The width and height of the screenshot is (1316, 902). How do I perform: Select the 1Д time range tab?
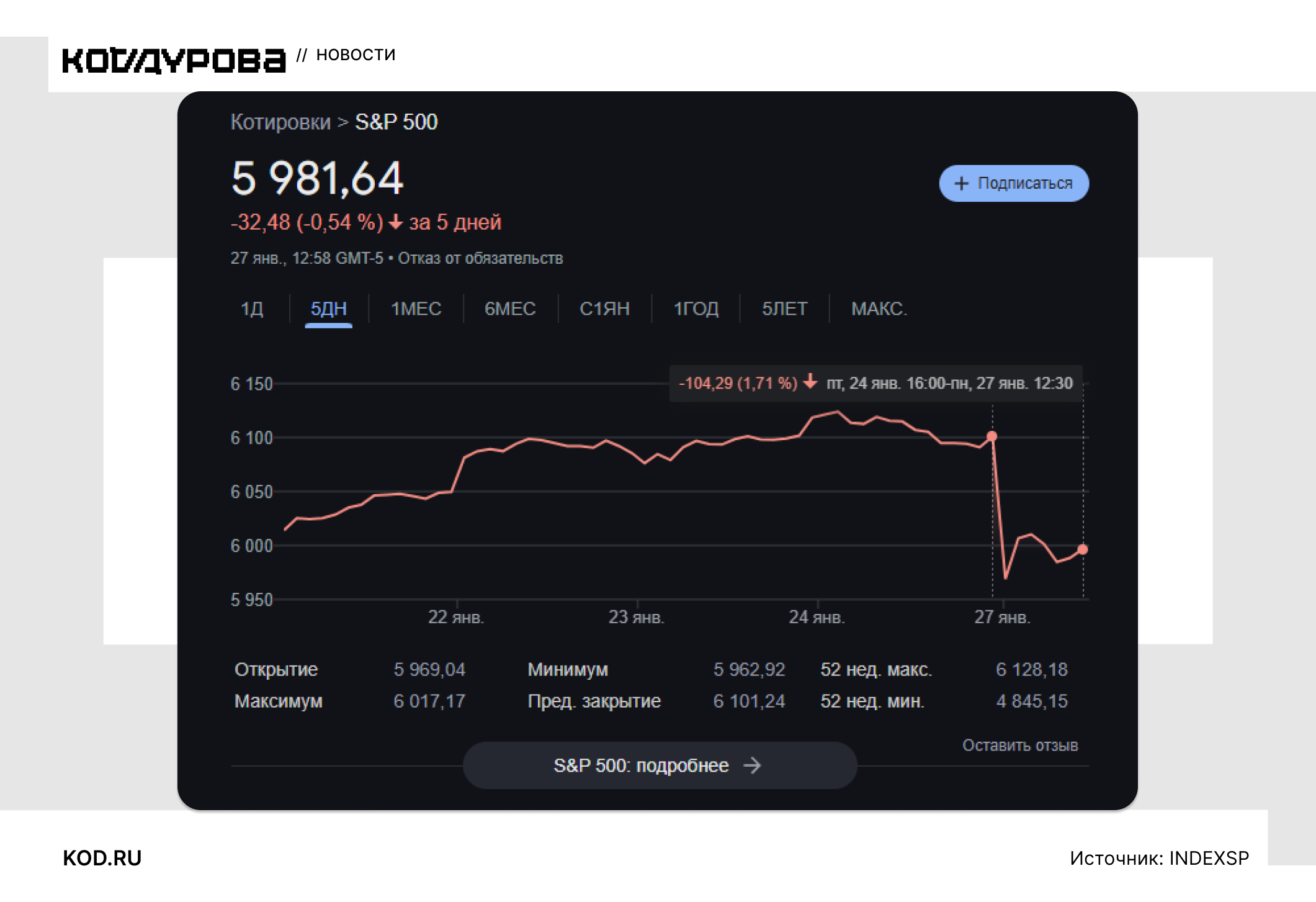point(252,309)
